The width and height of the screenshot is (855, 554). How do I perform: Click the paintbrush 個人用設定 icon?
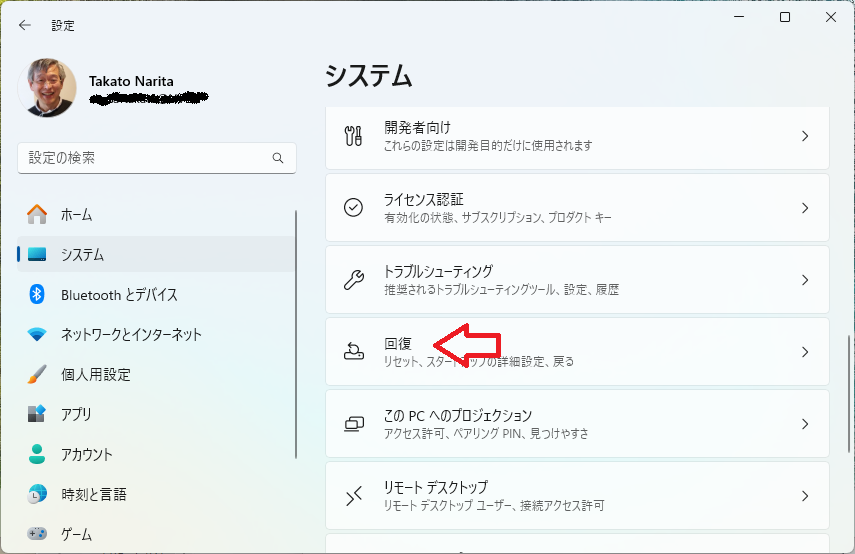click(37, 374)
